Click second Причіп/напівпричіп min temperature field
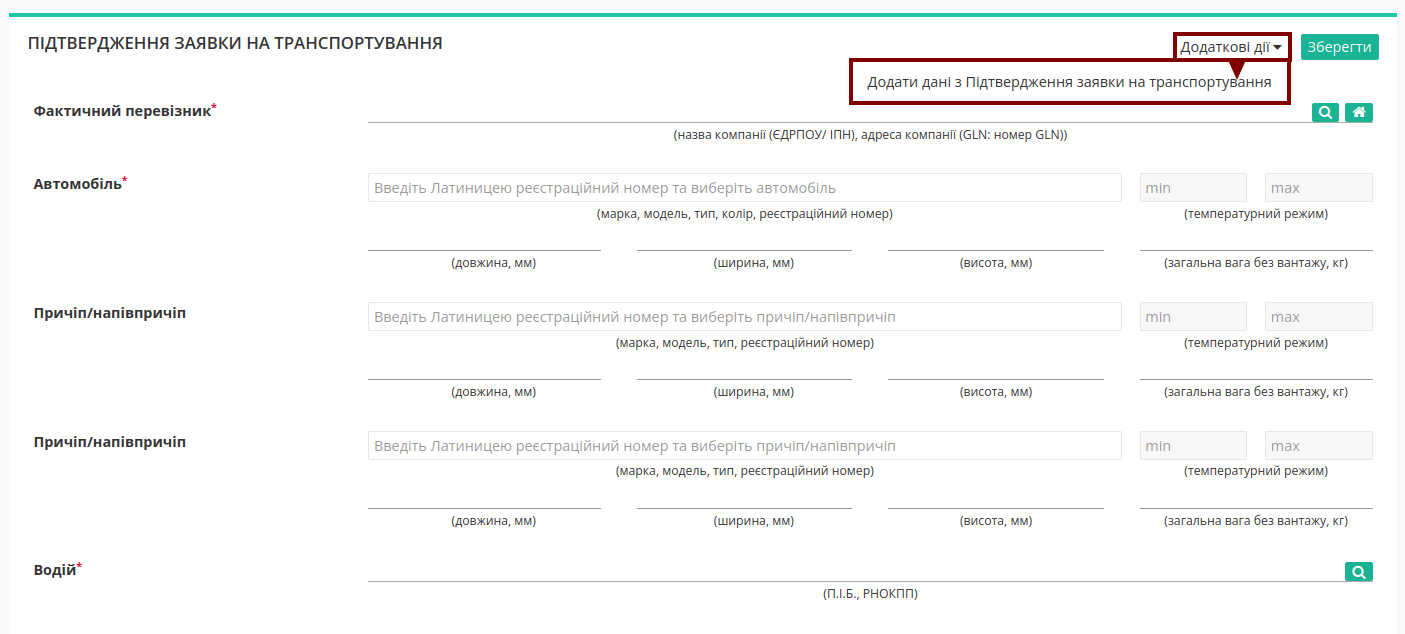The image size is (1405, 634). 1193,446
